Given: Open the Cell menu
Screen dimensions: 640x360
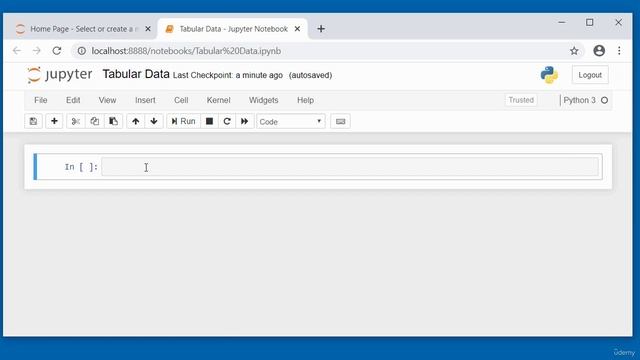Looking at the screenshot, I should tap(181, 100).
